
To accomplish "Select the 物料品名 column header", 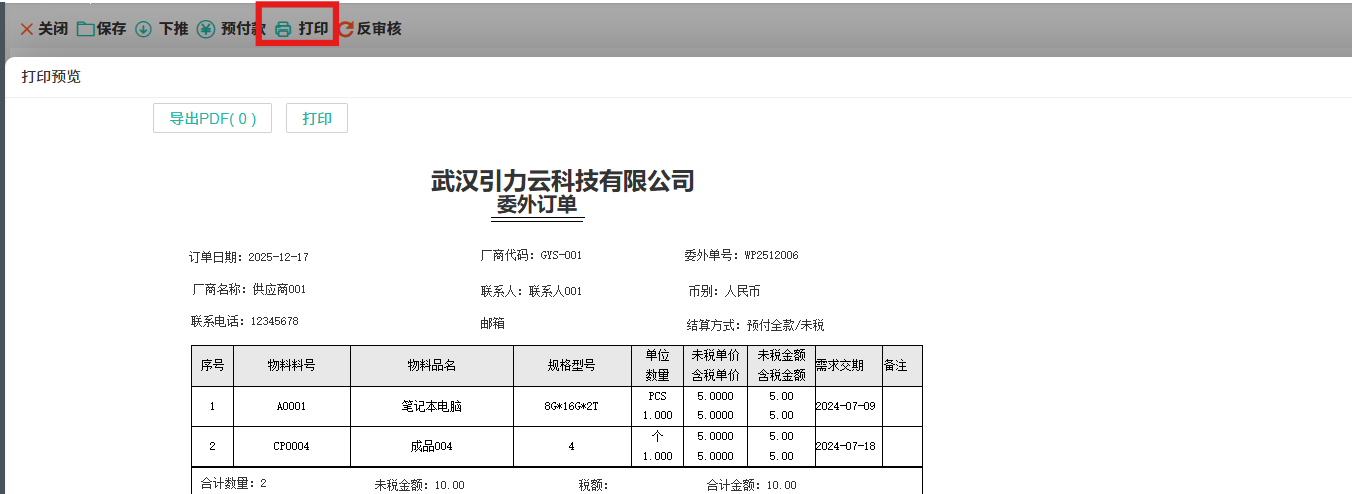I will point(431,366).
